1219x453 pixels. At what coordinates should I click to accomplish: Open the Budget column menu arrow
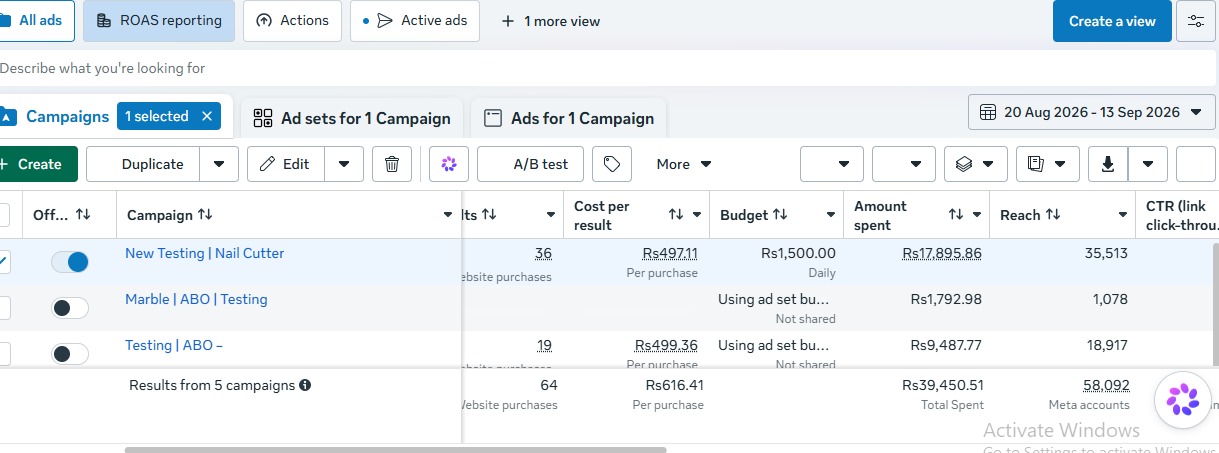[x=831, y=215]
